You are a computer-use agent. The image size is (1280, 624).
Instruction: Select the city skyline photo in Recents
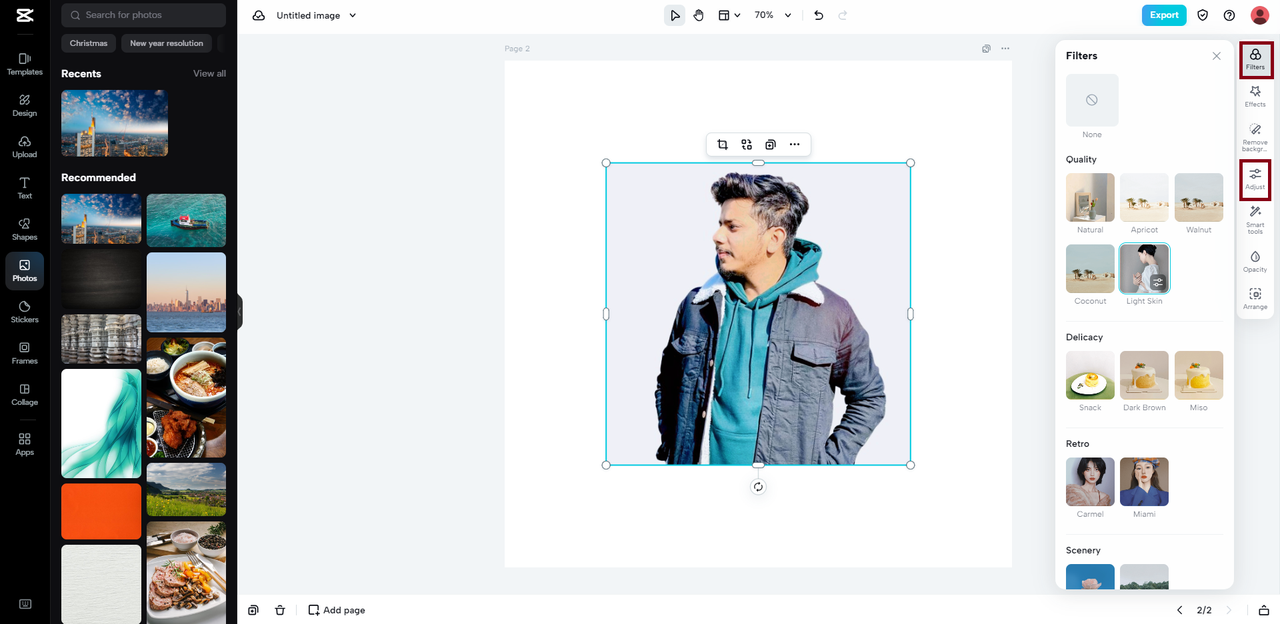coord(114,123)
